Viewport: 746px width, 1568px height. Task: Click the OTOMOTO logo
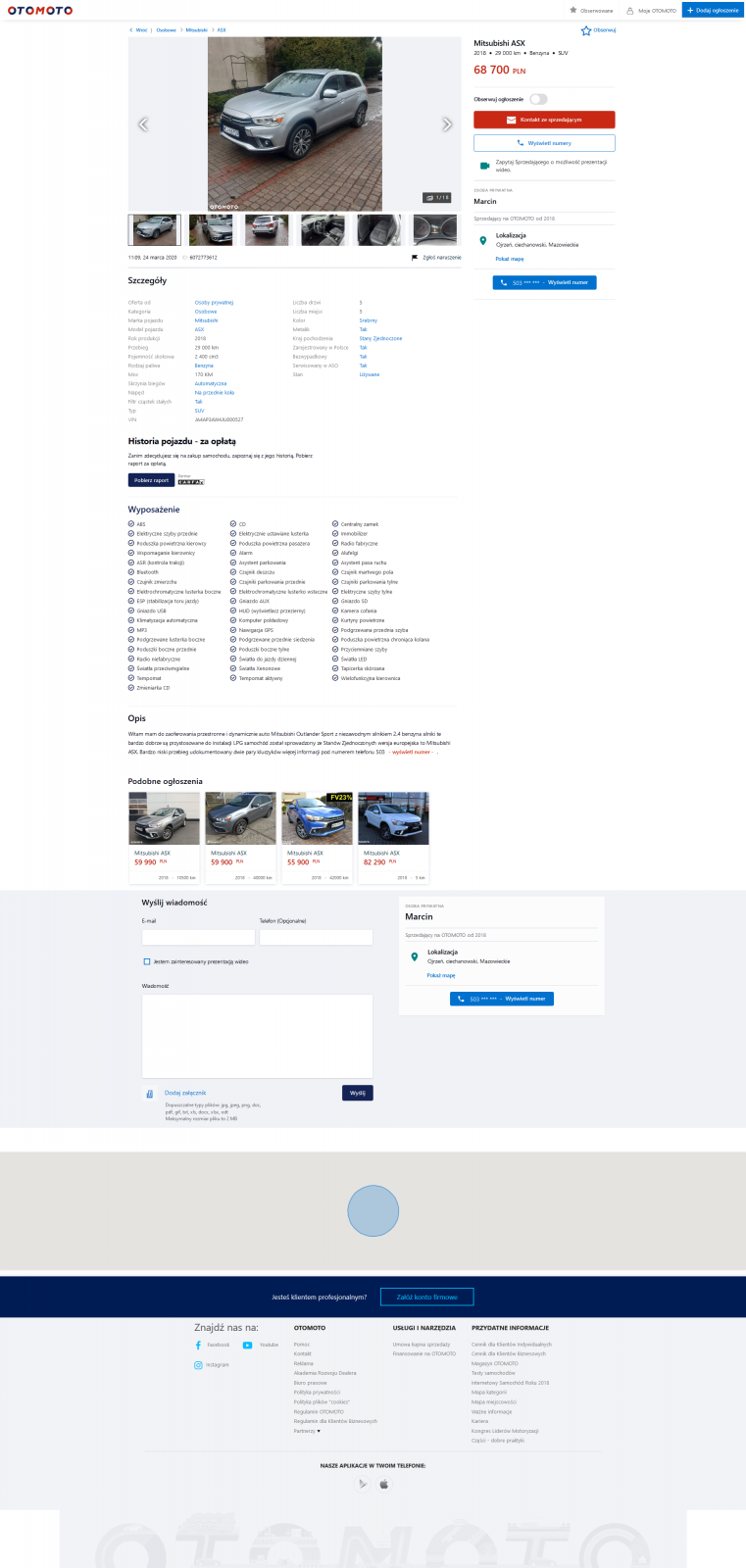pyautogui.click(x=40, y=10)
